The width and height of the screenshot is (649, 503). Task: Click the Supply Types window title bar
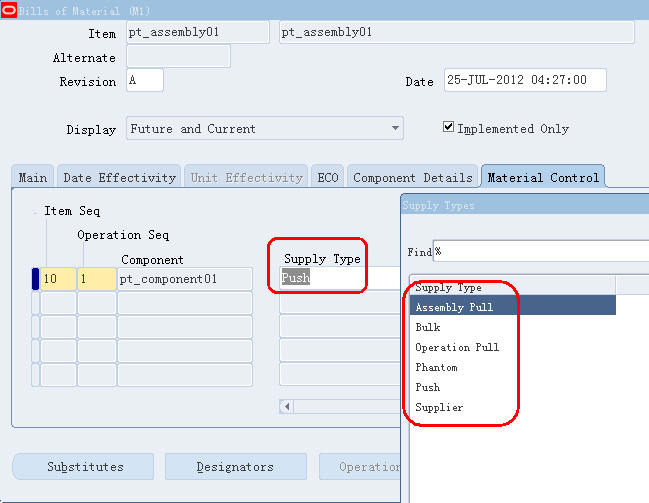pos(525,205)
